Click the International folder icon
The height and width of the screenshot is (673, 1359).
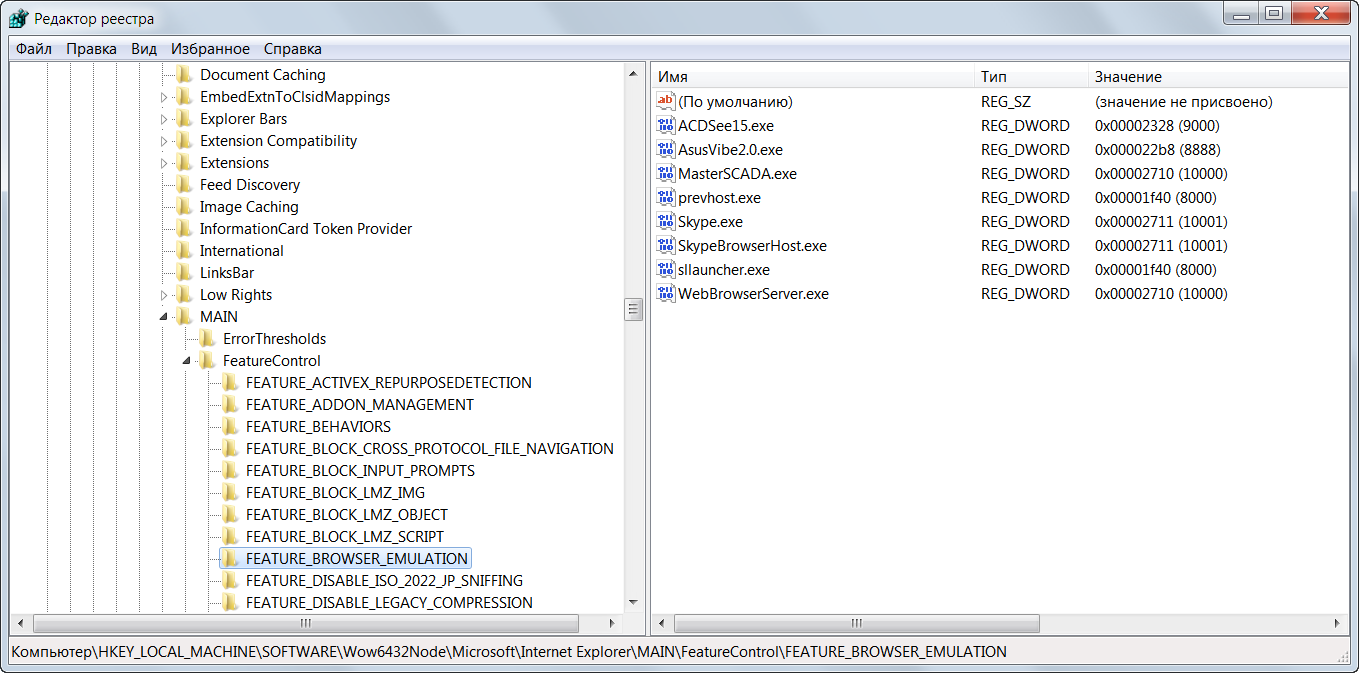point(184,250)
